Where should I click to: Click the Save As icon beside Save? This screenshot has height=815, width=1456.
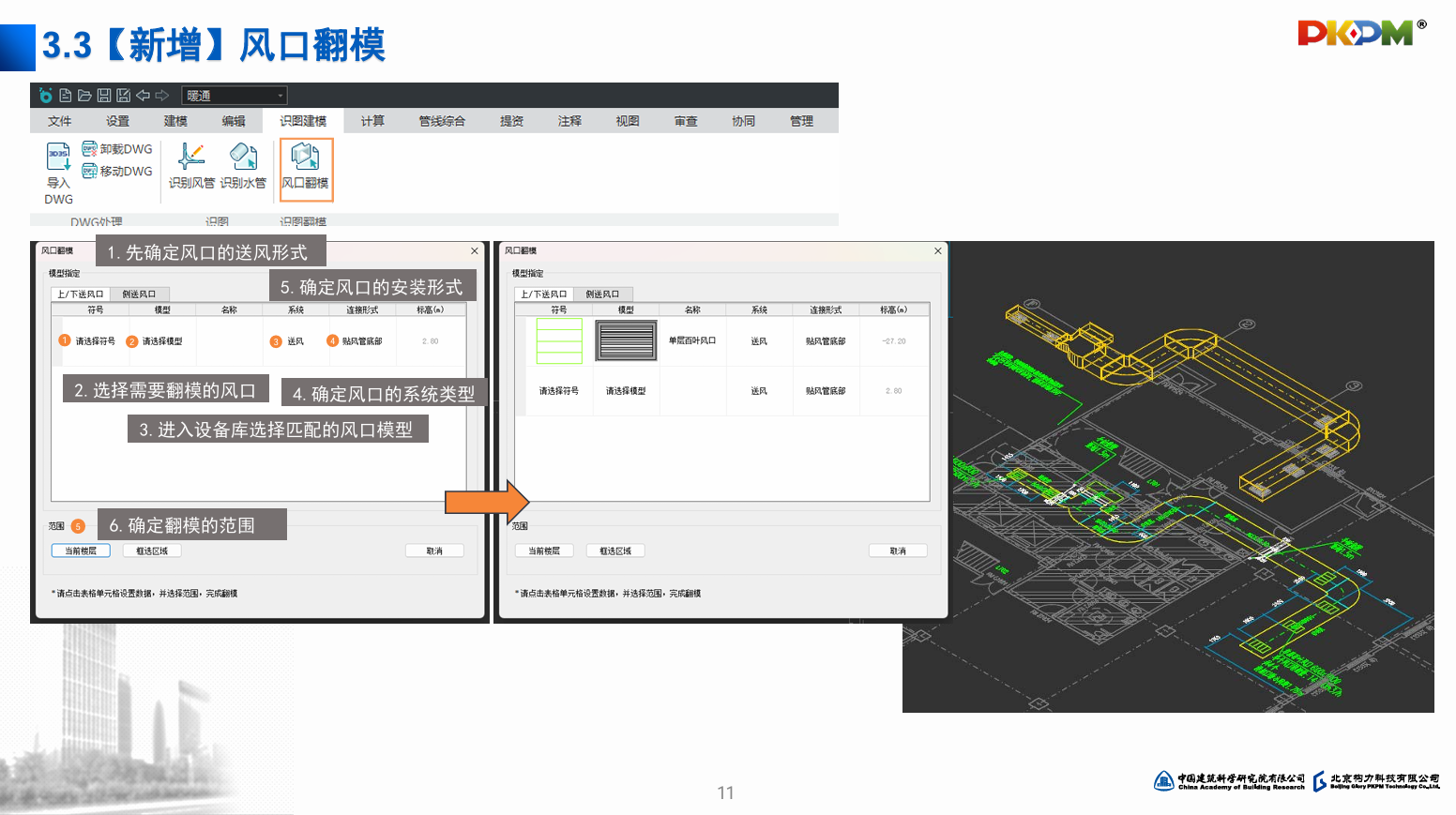coord(123,96)
